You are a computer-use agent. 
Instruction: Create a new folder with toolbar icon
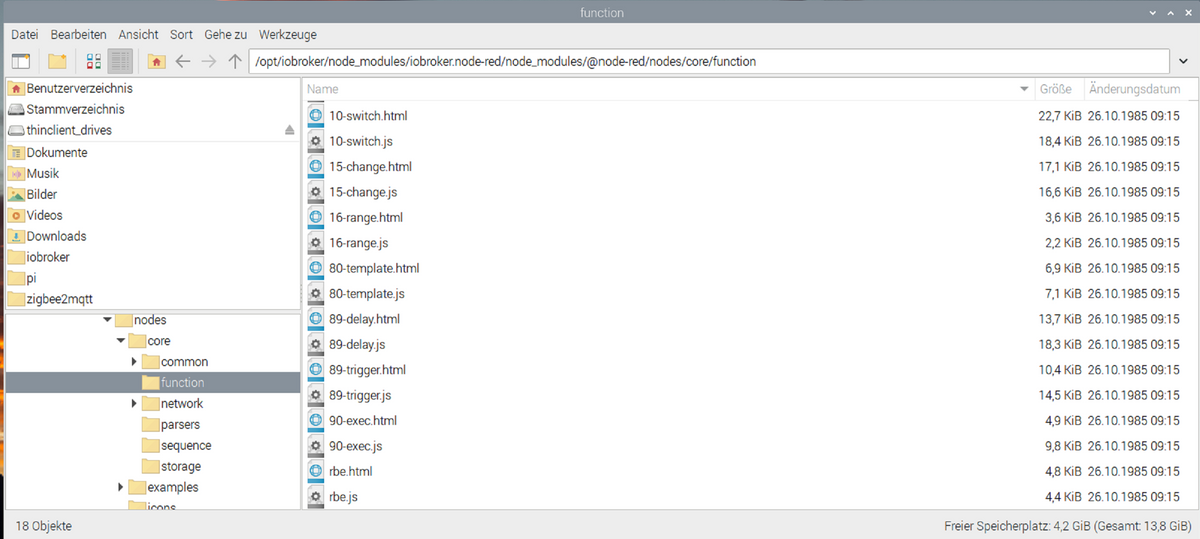(57, 61)
